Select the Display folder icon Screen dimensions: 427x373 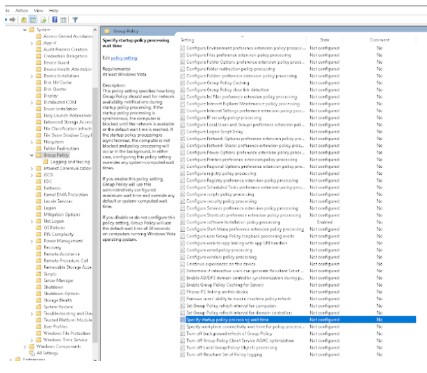(39, 96)
